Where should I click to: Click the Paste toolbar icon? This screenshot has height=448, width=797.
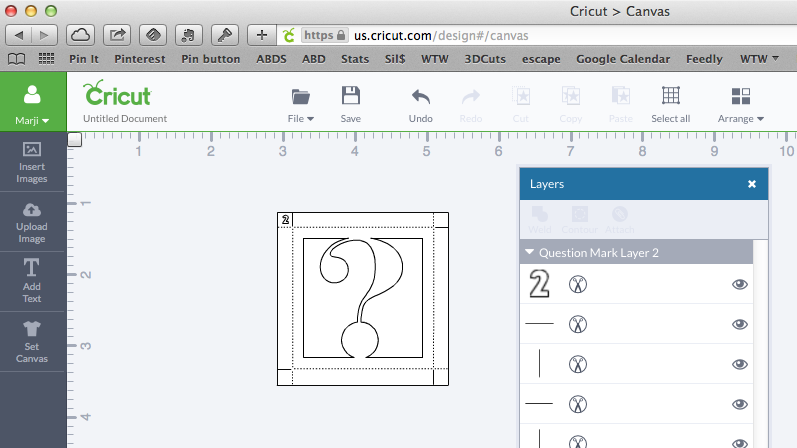(621, 104)
